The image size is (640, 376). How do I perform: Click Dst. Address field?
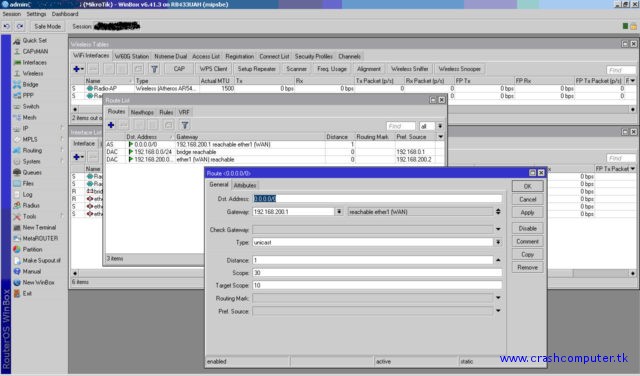point(377,199)
